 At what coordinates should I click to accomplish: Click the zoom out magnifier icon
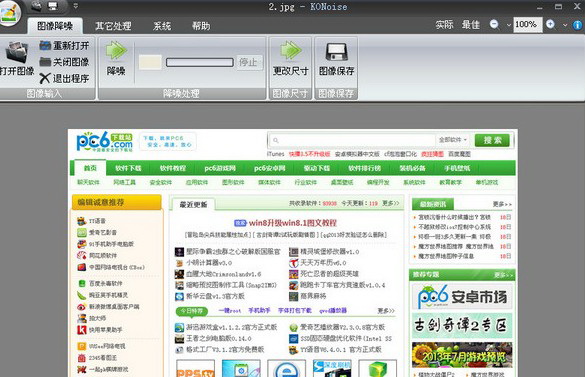pyautogui.click(x=494, y=25)
